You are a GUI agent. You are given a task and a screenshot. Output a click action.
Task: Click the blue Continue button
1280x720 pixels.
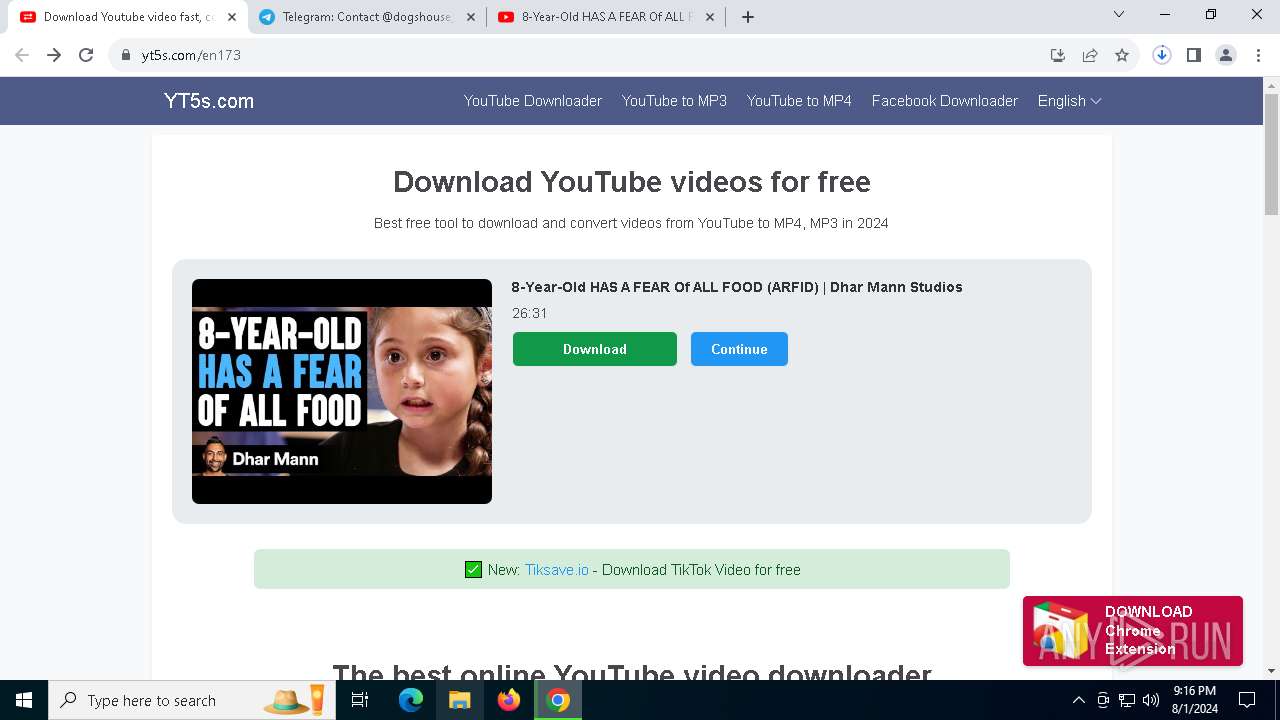(x=739, y=349)
